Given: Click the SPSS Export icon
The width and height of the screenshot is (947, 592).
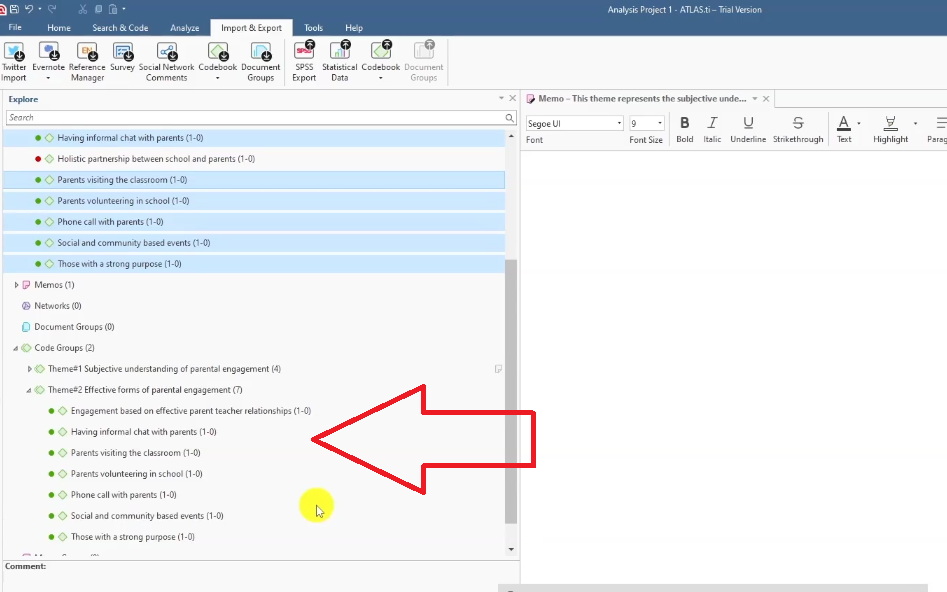Looking at the screenshot, I should (304, 51).
